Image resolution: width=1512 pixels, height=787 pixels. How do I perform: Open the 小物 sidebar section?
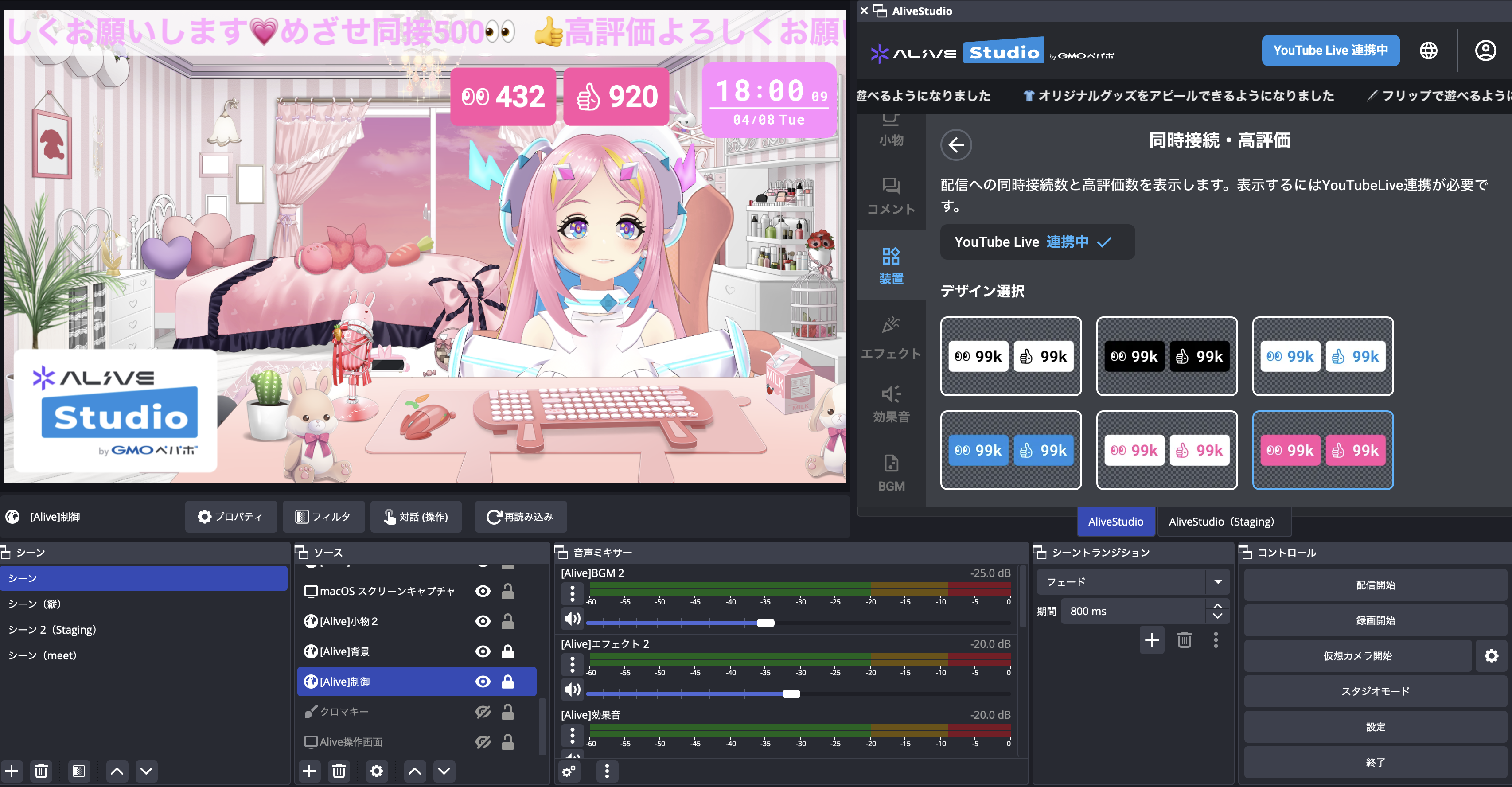(x=891, y=130)
